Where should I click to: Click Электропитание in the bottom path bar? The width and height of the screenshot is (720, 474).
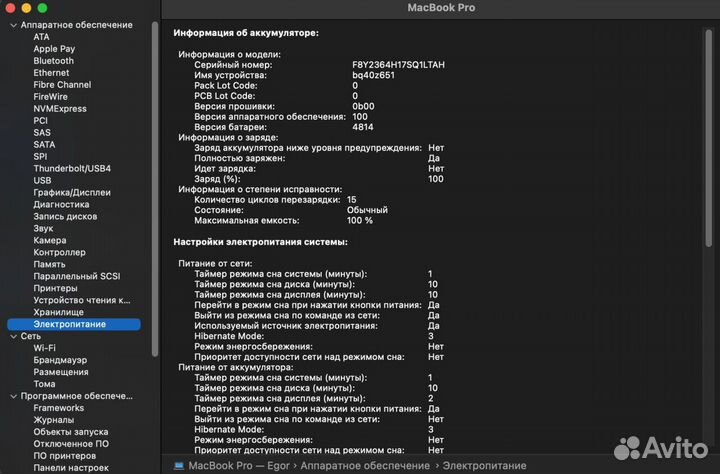pos(484,465)
